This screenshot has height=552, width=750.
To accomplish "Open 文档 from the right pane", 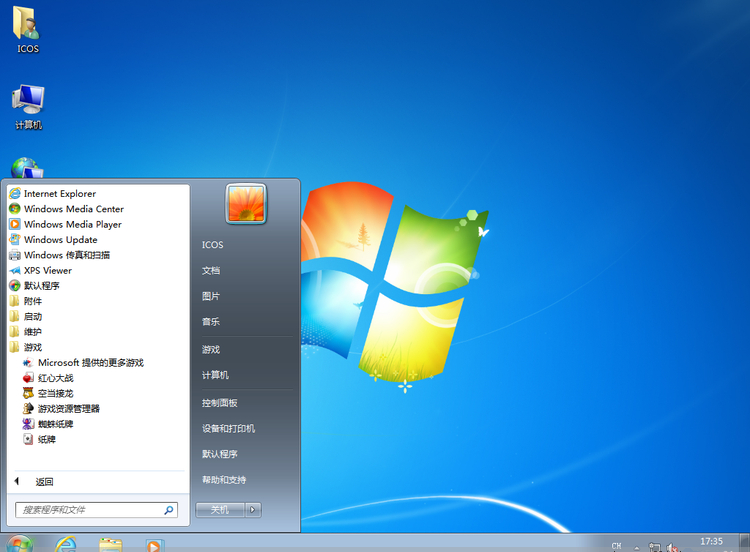I will (x=211, y=271).
